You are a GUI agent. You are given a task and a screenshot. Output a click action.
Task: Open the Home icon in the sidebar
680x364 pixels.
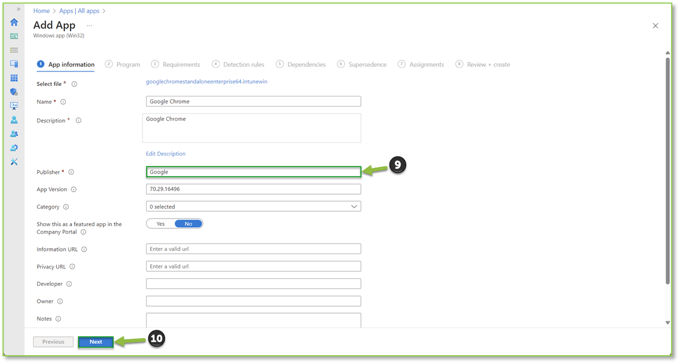14,22
